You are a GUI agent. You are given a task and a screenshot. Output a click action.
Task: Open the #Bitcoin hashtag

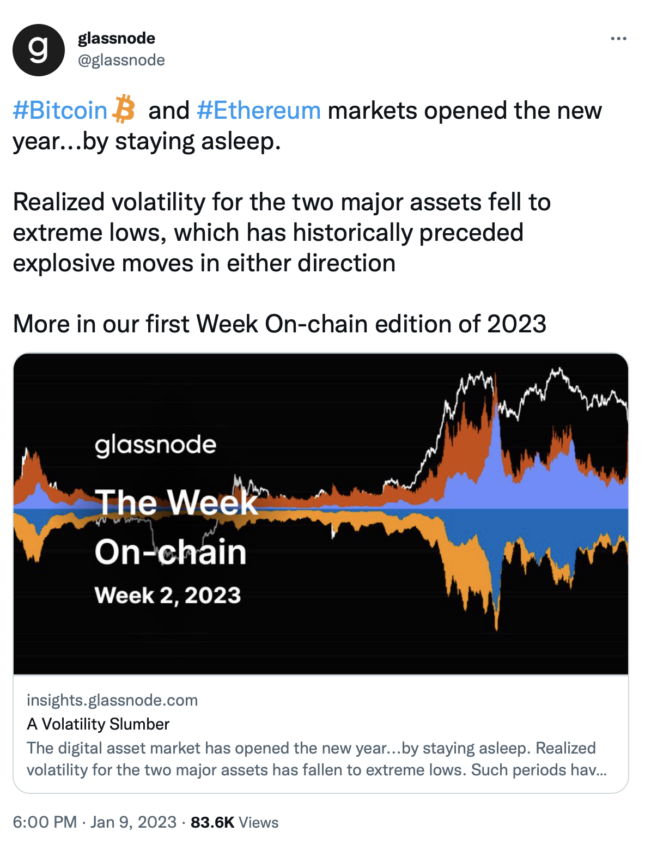[60, 110]
